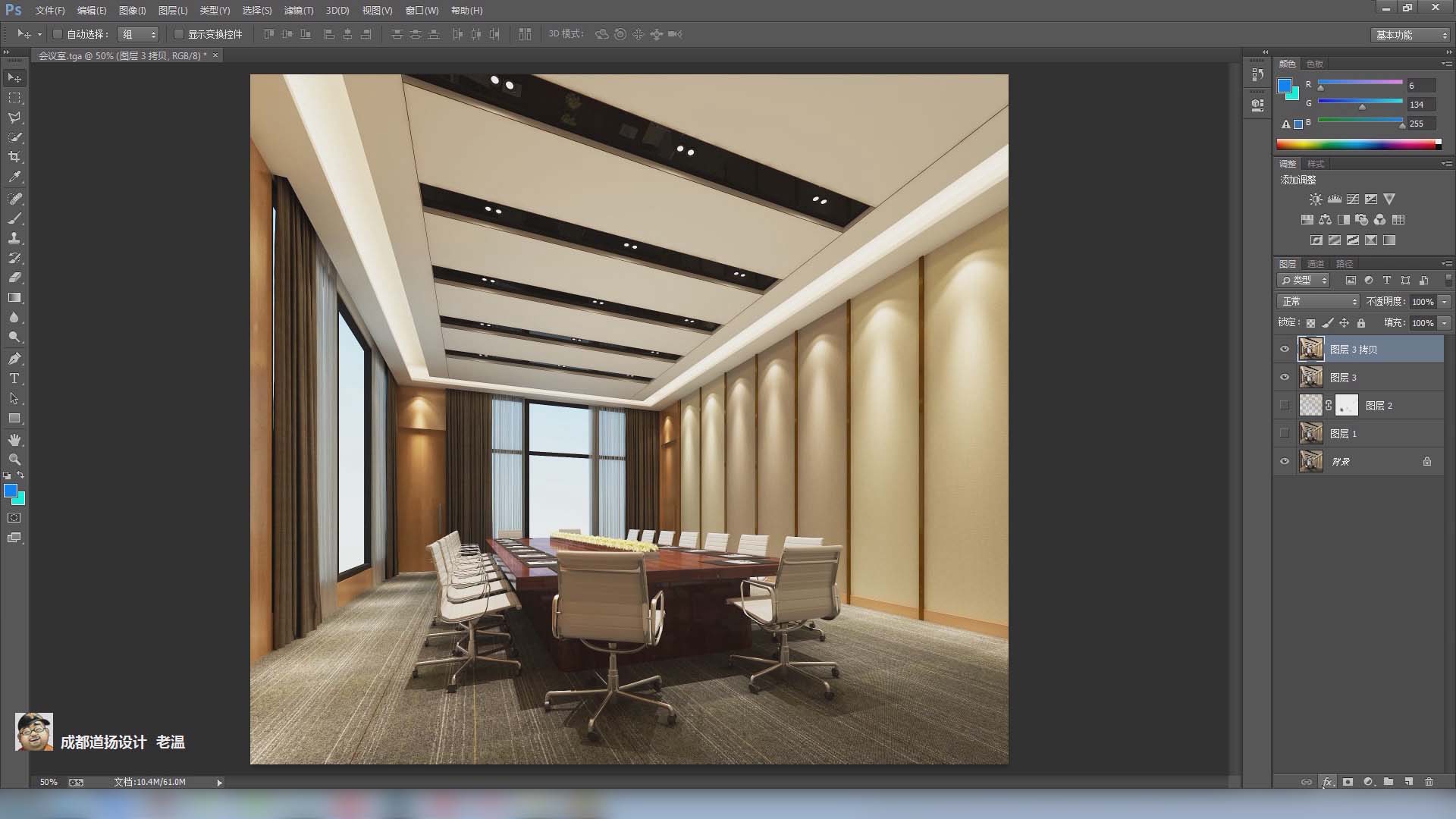Open the Auto-Select 组 dropdown
The width and height of the screenshot is (1456, 819).
(138, 34)
